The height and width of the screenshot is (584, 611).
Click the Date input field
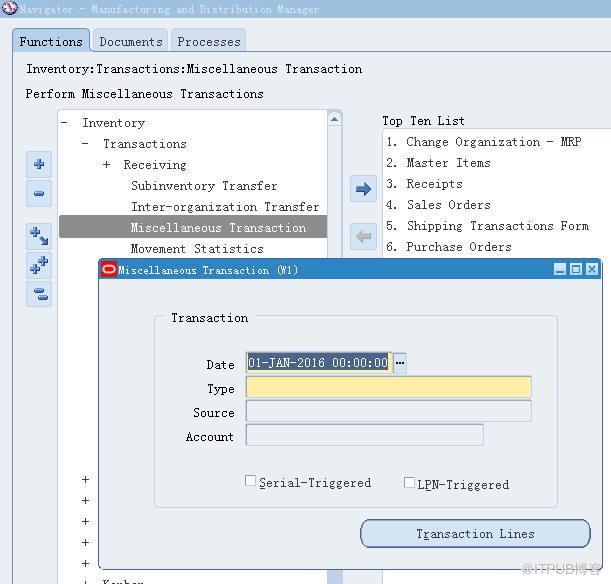(319, 363)
